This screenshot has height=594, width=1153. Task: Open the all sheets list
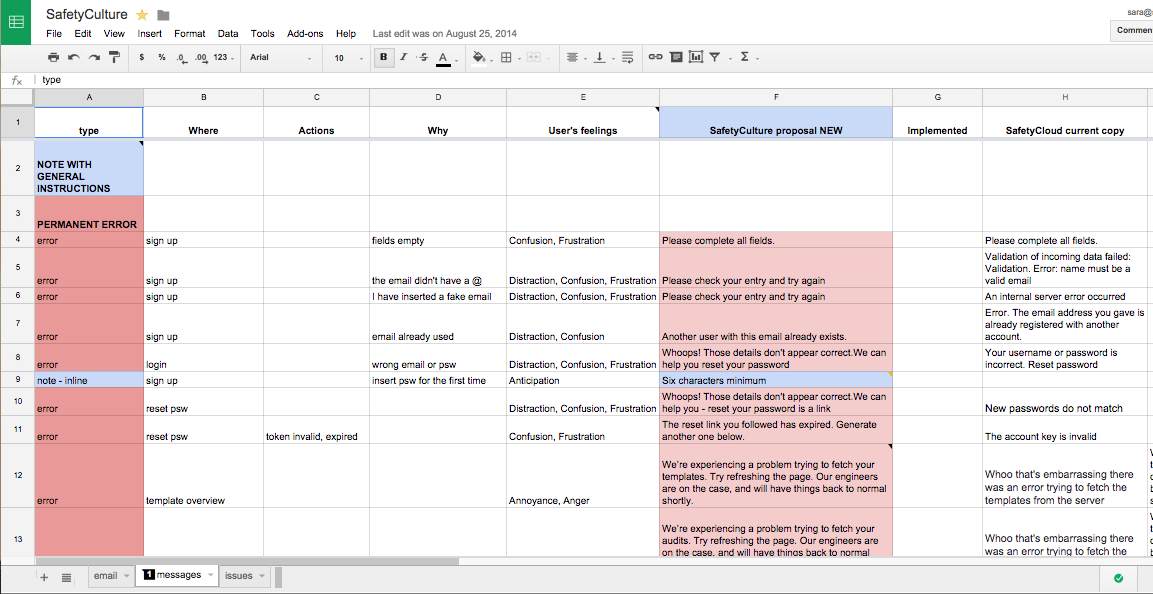[66, 577]
